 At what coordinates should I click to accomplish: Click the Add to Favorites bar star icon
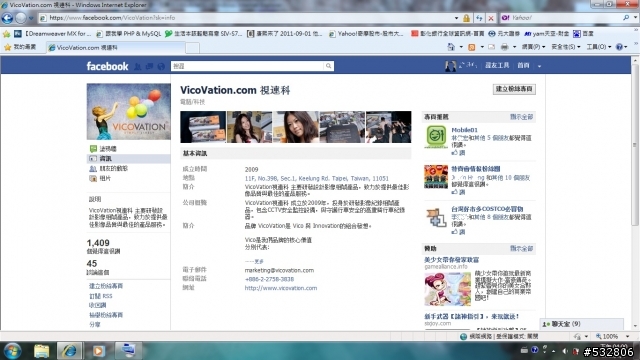click(6, 34)
